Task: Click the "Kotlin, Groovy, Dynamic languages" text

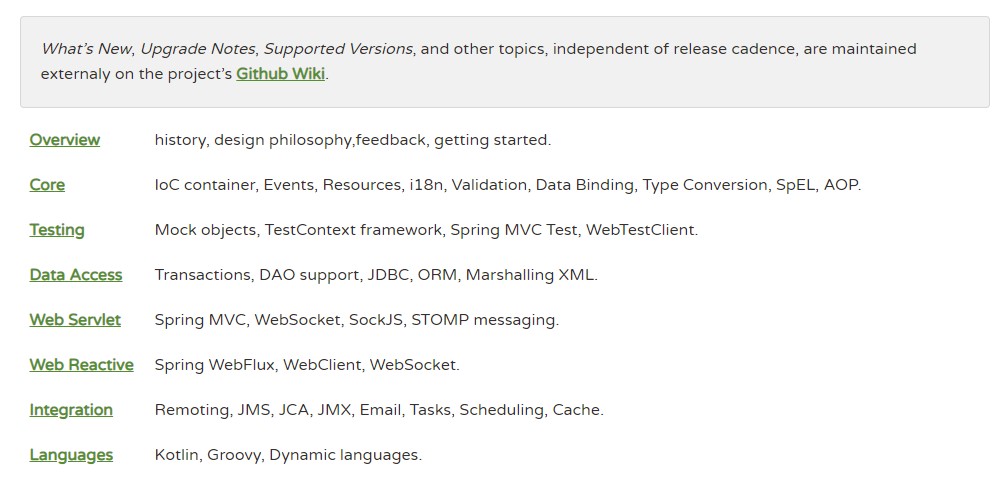Action: (x=288, y=455)
